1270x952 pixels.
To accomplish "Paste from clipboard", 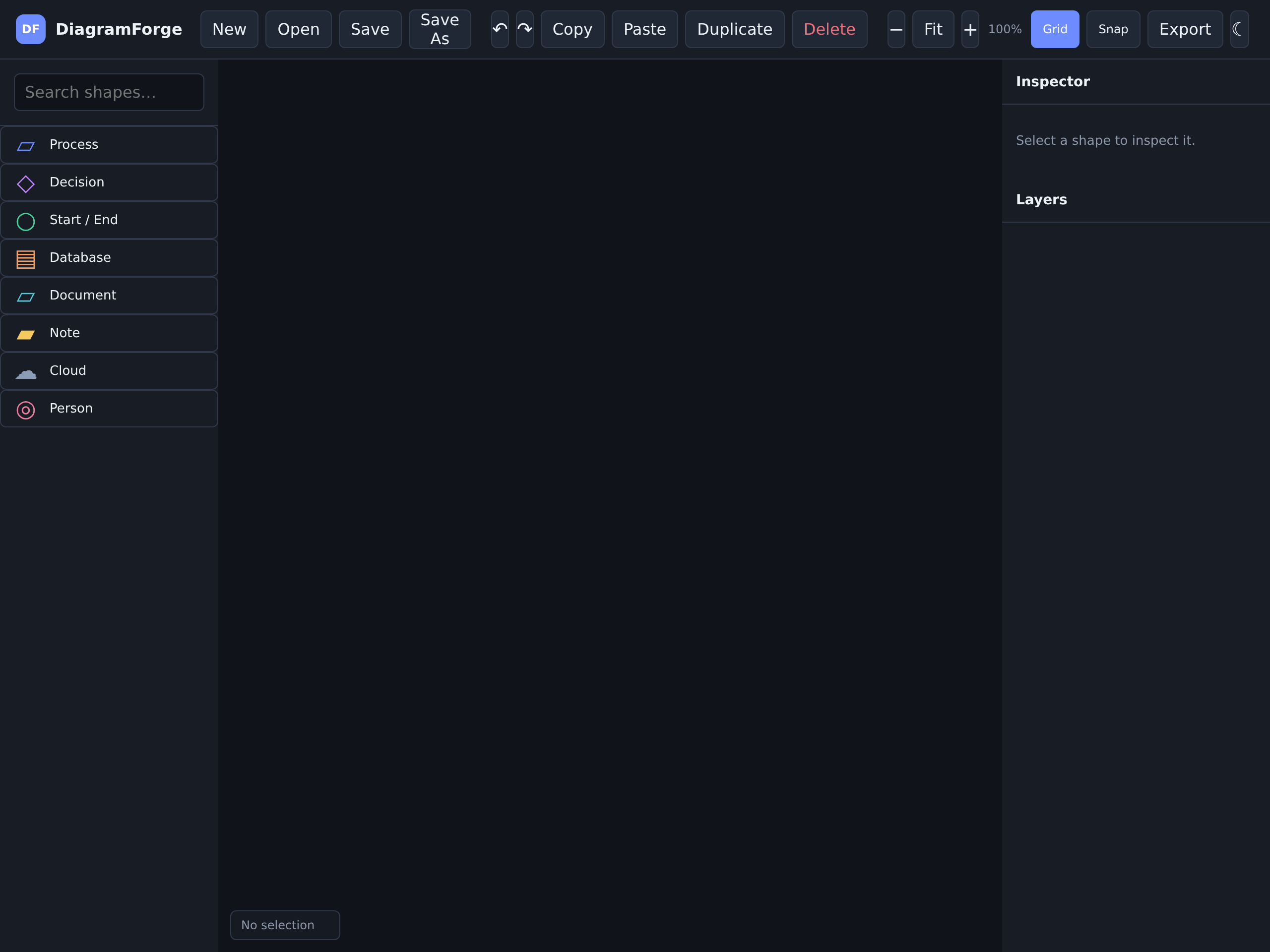I will [x=644, y=29].
